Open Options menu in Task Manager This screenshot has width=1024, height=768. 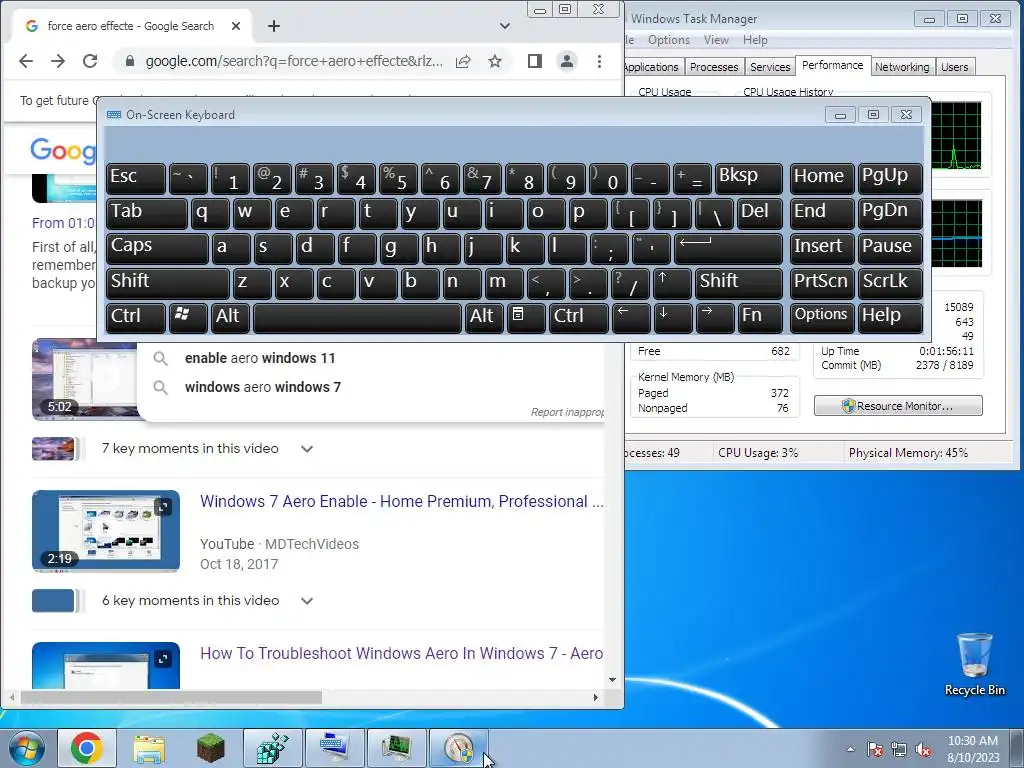coord(669,40)
